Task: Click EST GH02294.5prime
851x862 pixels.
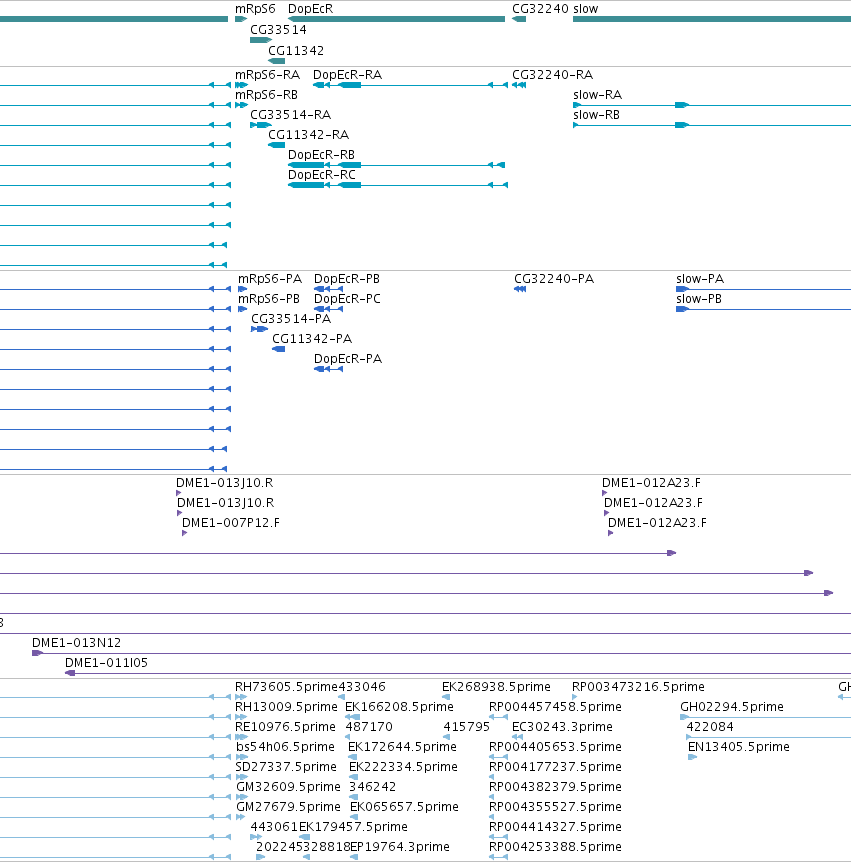Action: click(732, 706)
